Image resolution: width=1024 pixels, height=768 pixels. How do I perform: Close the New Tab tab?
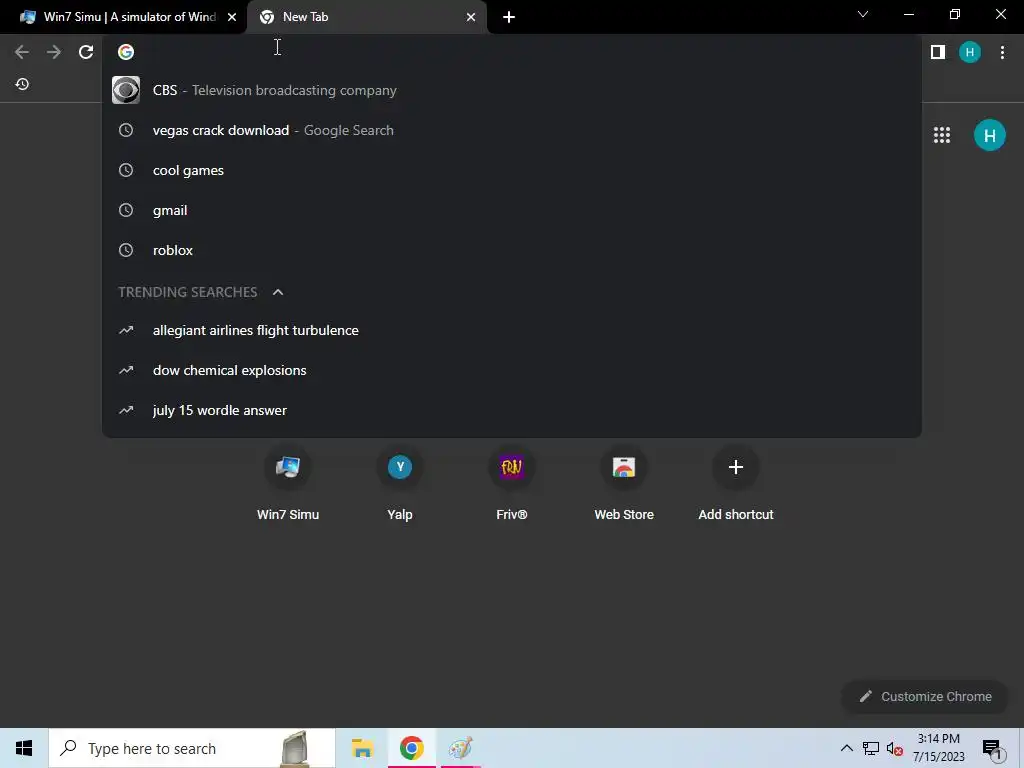(x=471, y=17)
